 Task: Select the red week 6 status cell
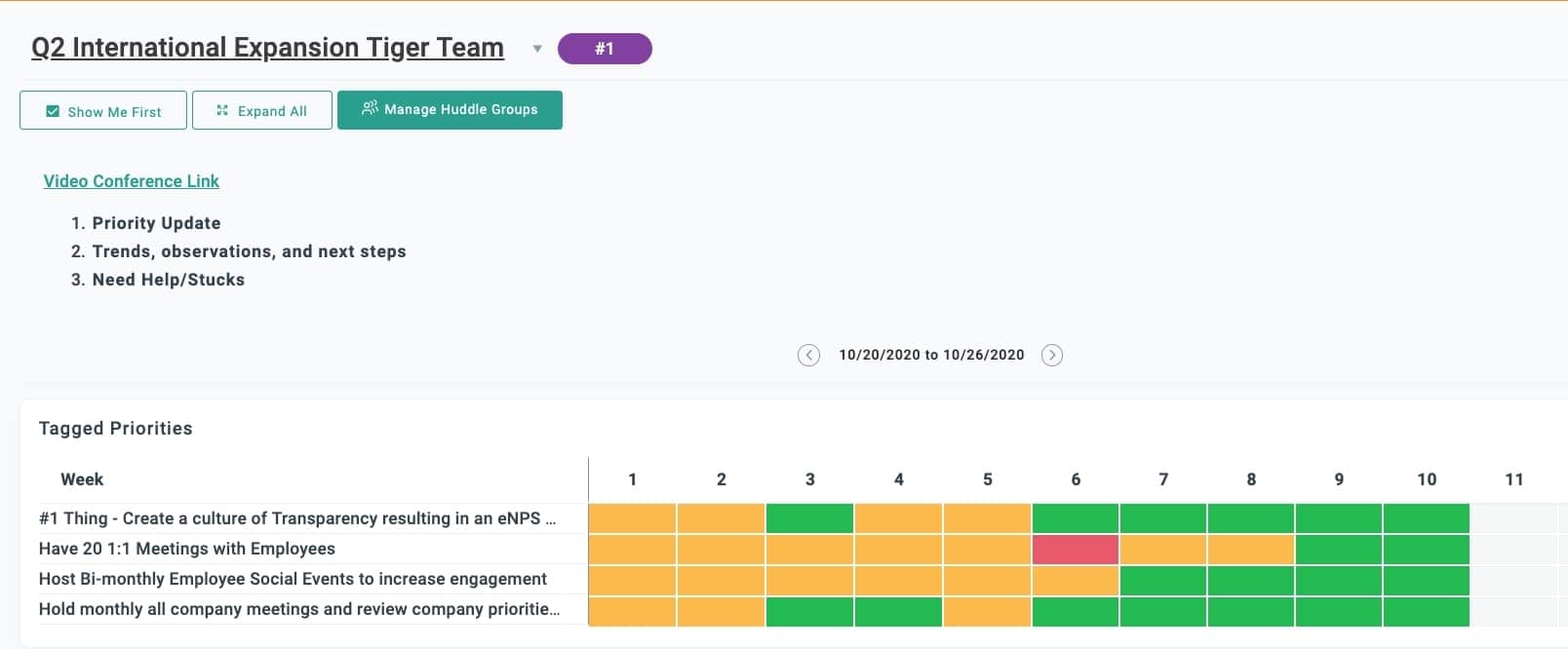point(1075,549)
